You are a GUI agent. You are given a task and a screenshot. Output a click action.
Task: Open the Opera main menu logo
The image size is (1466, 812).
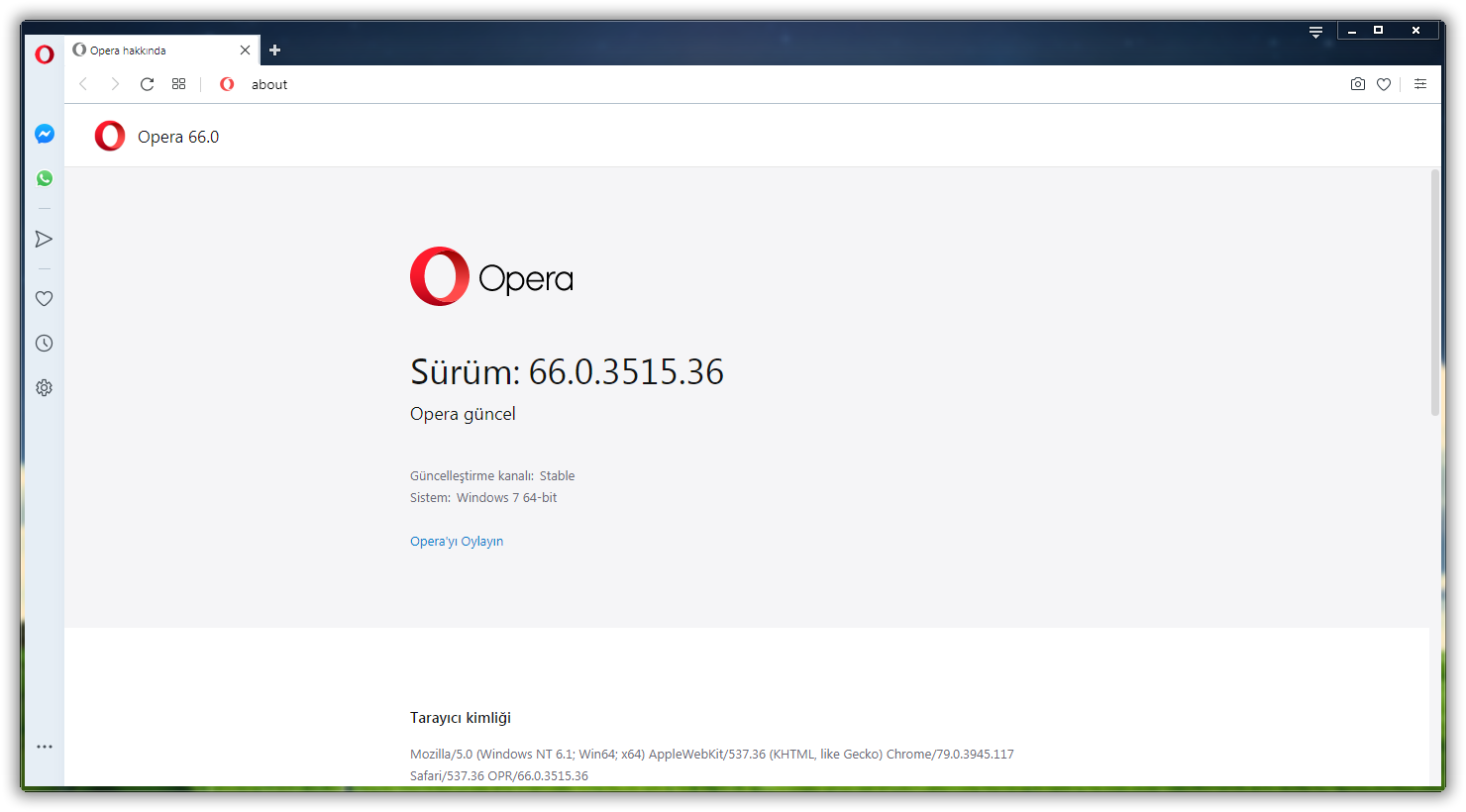coord(45,54)
